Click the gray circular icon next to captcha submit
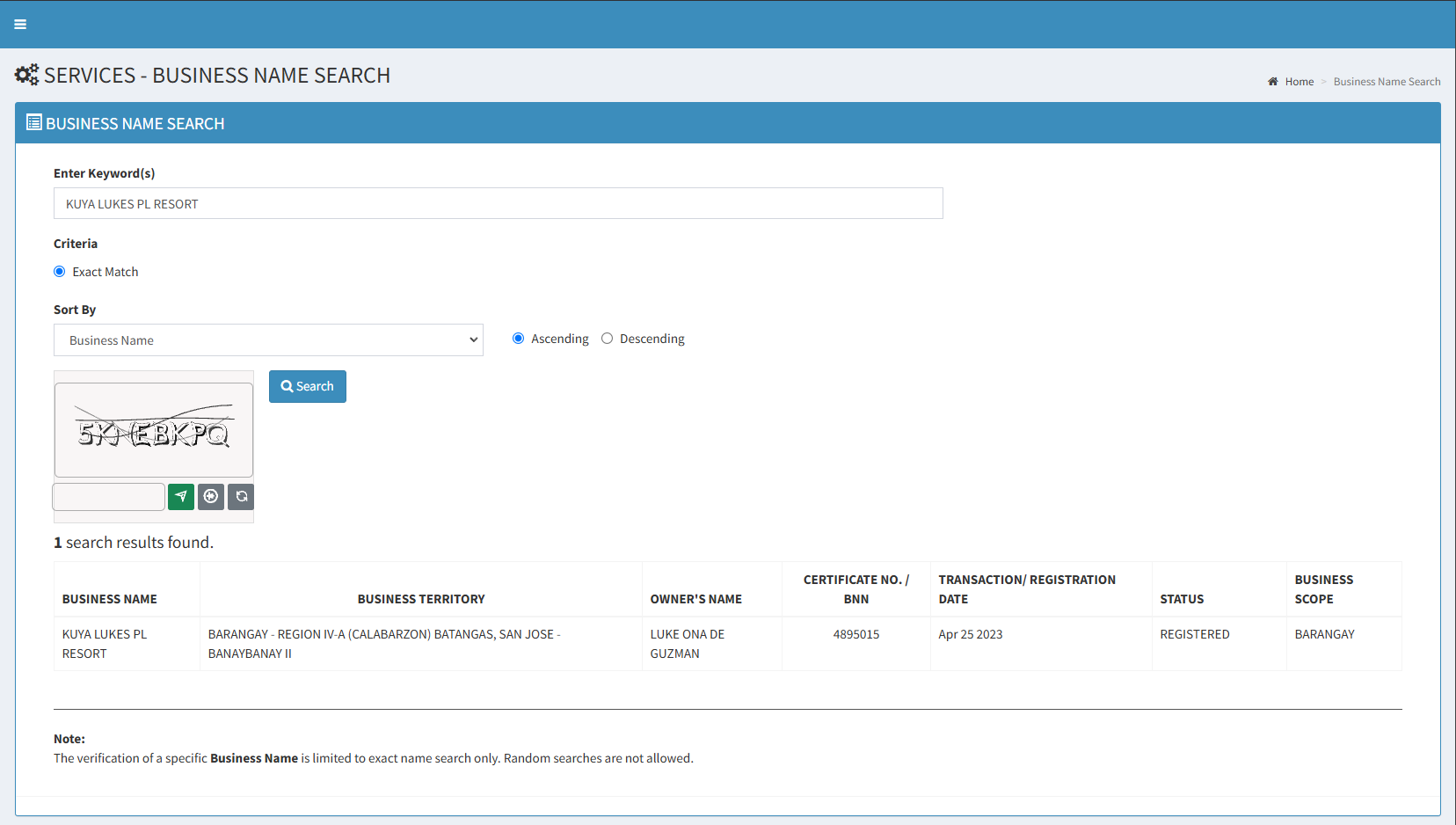 click(211, 497)
